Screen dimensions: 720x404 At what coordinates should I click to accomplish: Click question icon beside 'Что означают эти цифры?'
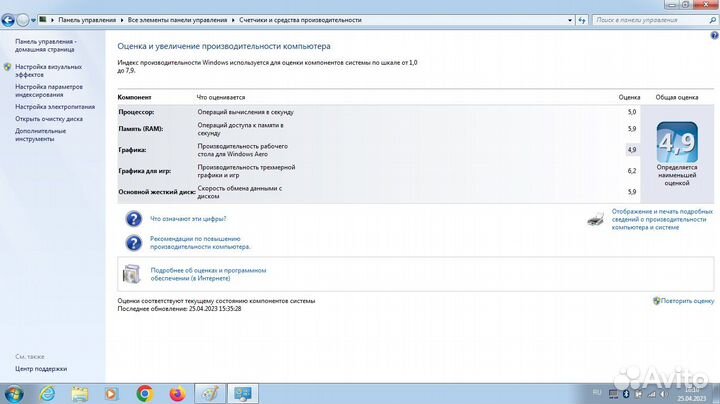click(134, 219)
